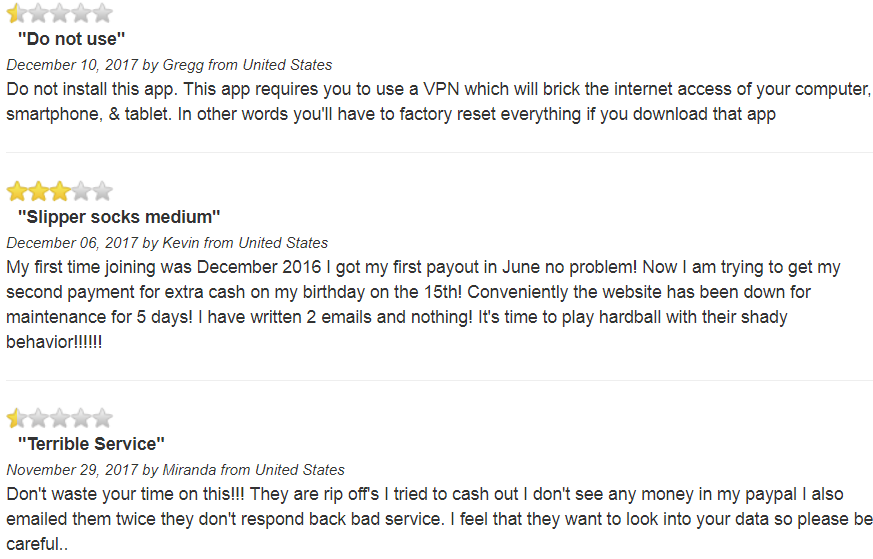This screenshot has height=559, width=873.
Task: Click the "Terrible Service" review title
Action: click(x=91, y=444)
